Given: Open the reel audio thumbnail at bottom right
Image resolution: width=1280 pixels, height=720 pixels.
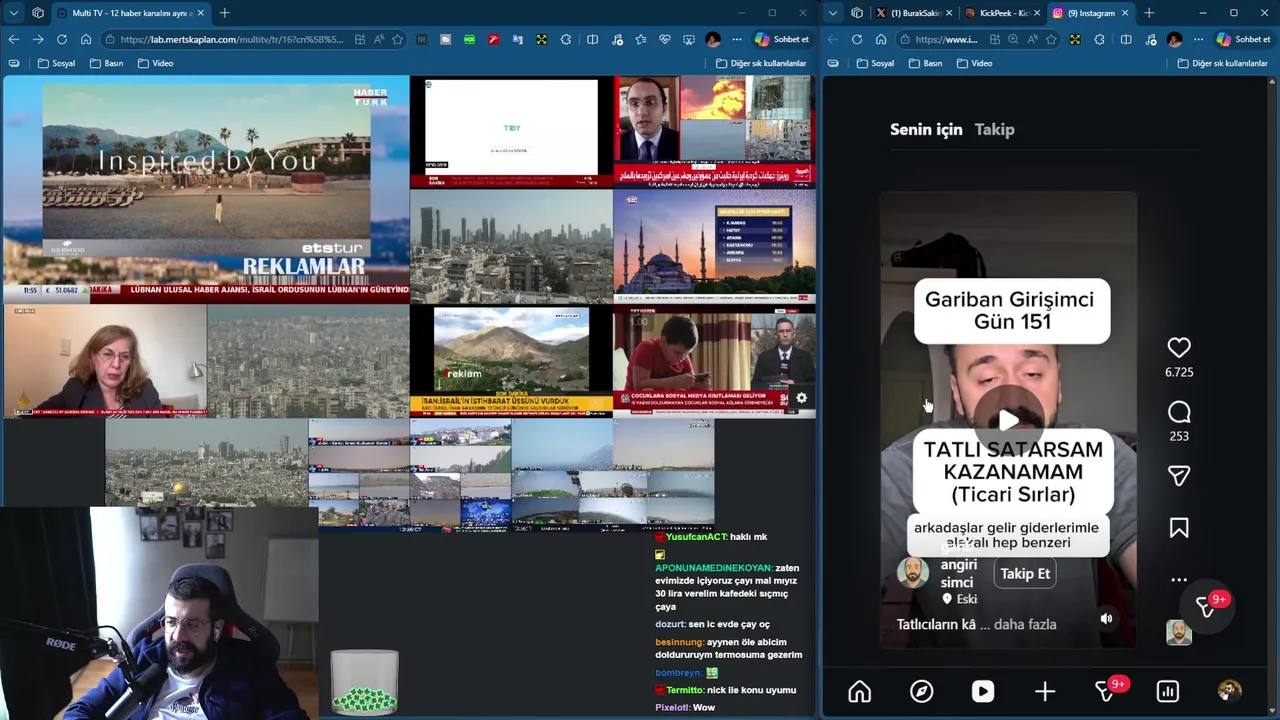Looking at the screenshot, I should (x=1179, y=632).
